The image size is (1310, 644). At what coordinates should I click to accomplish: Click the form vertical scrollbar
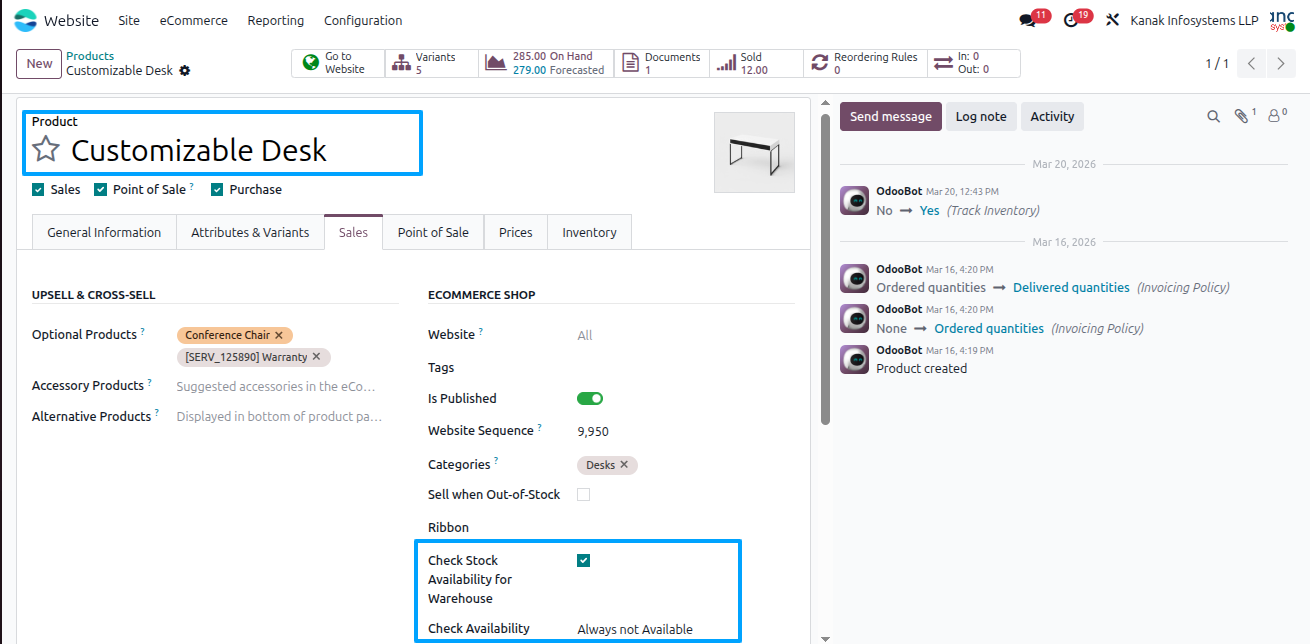825,270
